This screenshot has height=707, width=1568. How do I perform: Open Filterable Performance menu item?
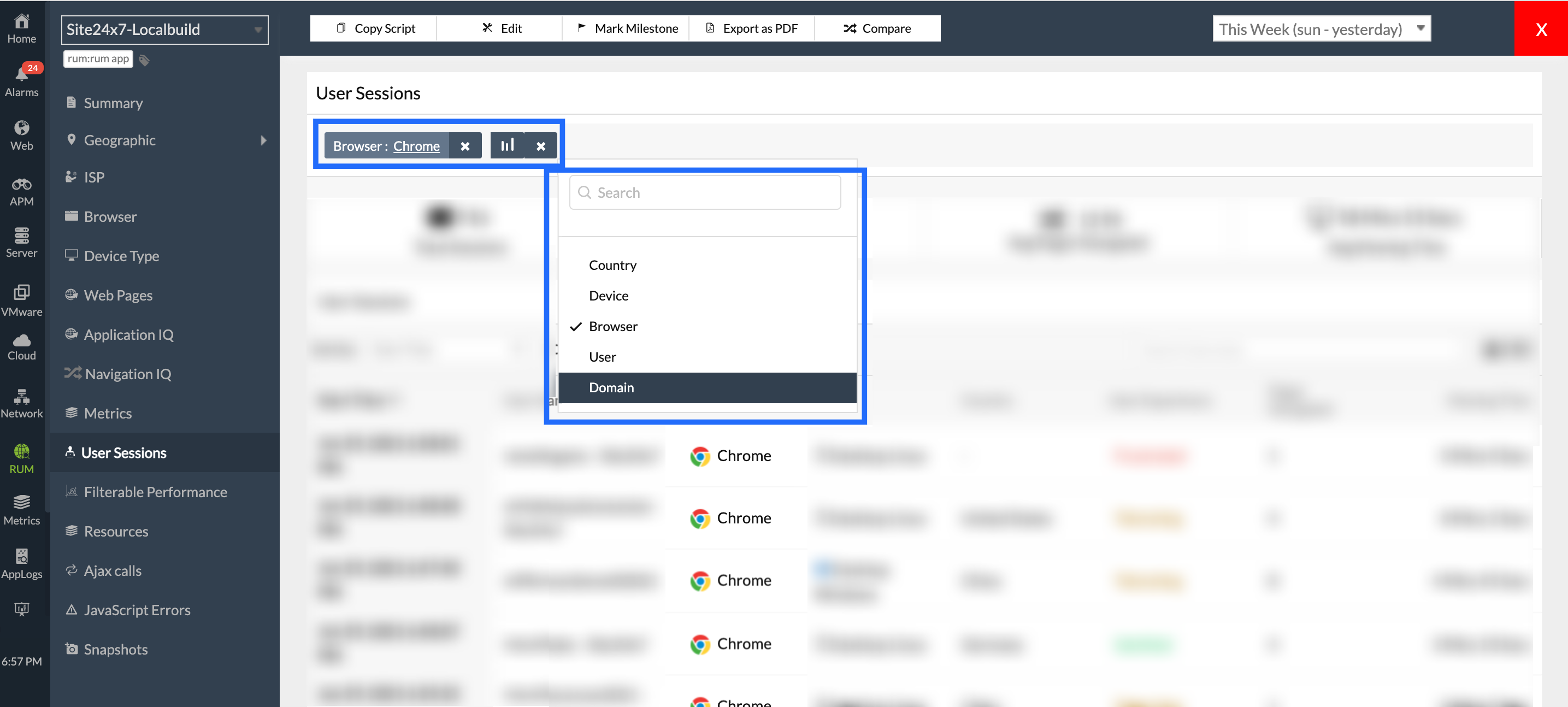[155, 491]
